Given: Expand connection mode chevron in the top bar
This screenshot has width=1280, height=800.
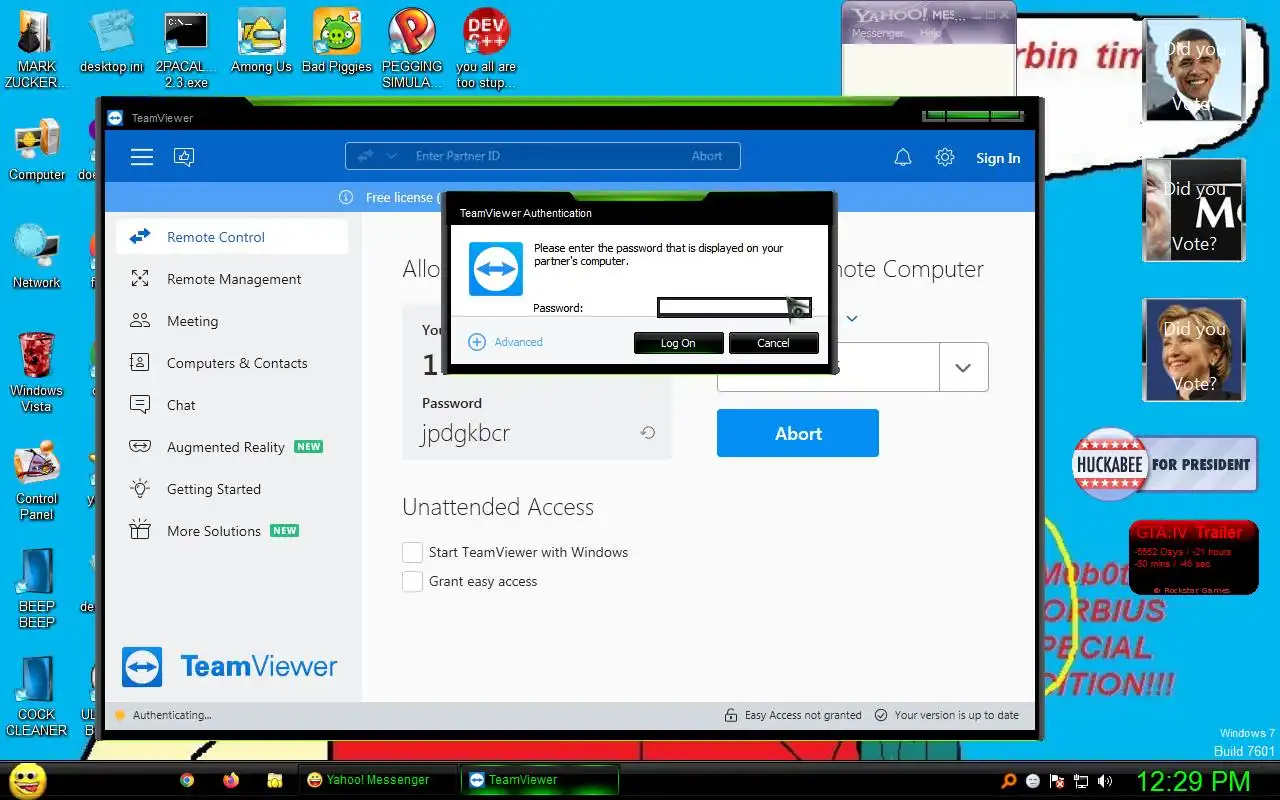Looking at the screenshot, I should tap(391, 156).
